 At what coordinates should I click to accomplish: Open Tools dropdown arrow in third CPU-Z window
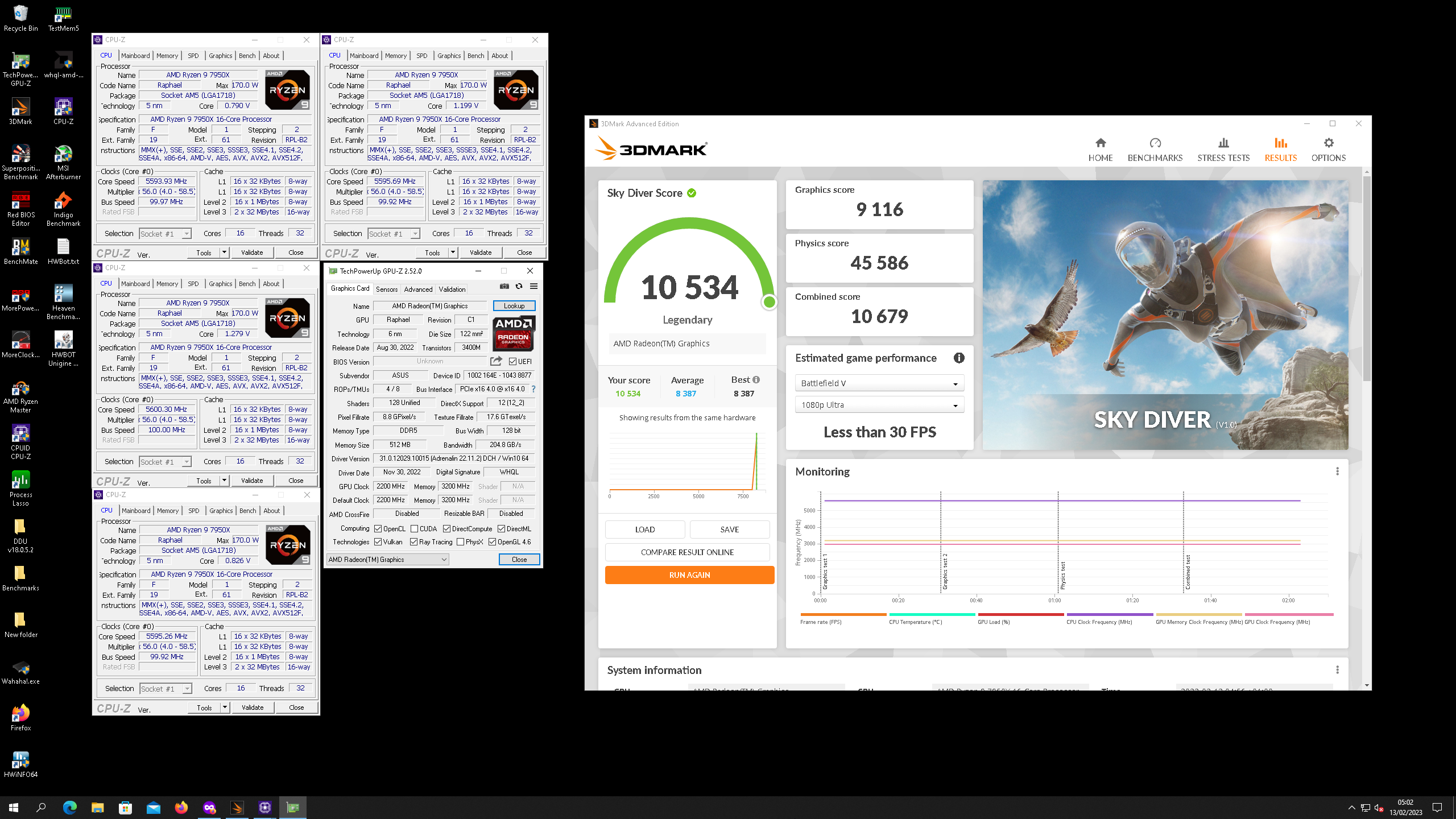pos(224,481)
